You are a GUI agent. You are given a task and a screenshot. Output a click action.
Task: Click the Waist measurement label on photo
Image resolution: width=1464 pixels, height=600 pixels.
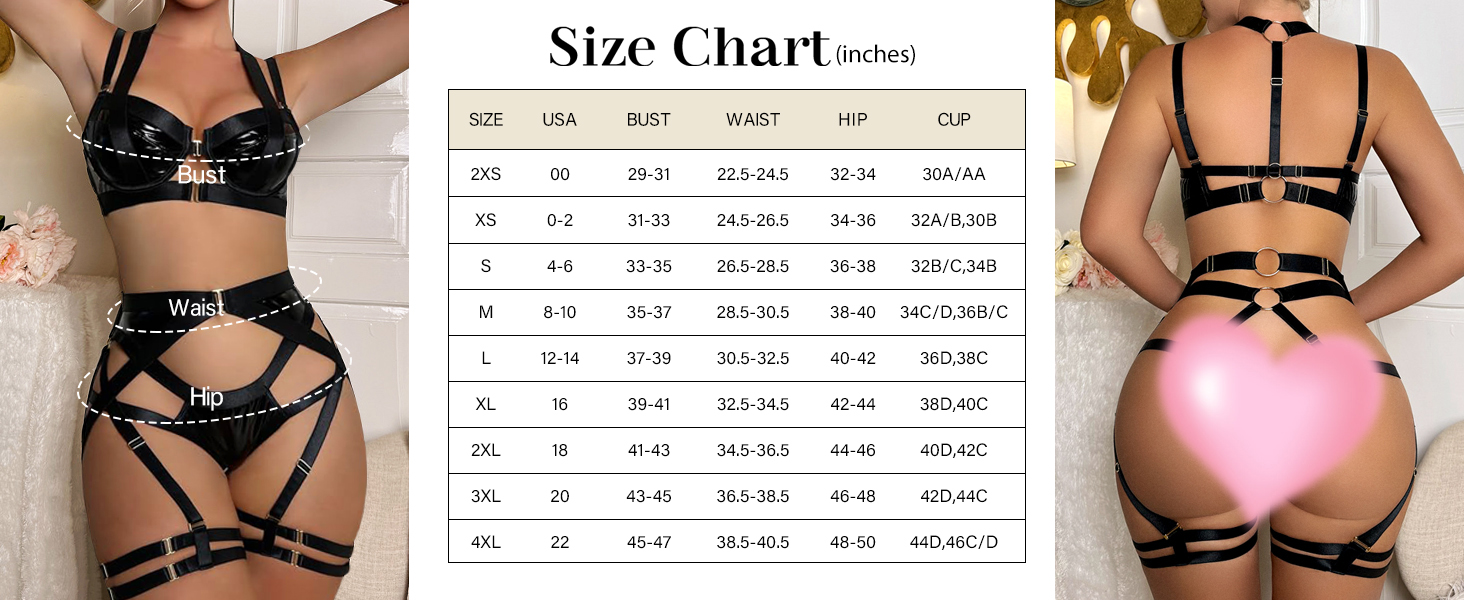pyautogui.click(x=196, y=308)
